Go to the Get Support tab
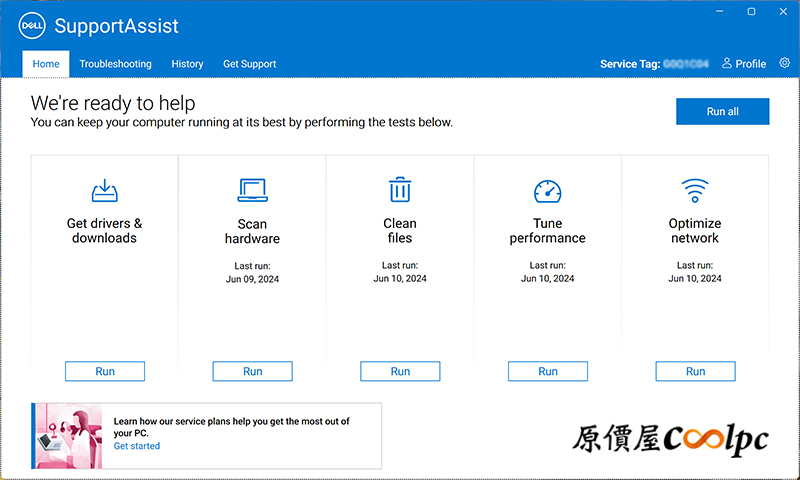 (249, 64)
